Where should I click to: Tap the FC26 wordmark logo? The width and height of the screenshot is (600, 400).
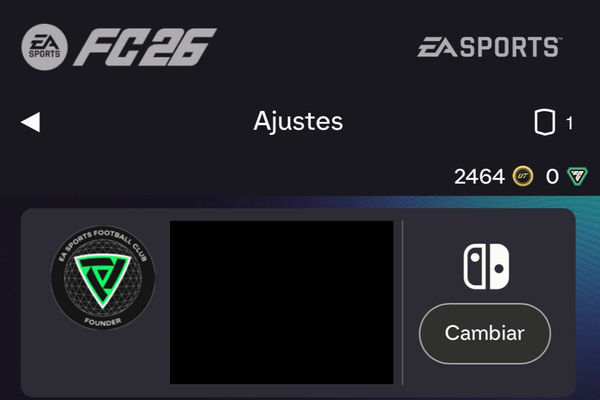[145, 47]
